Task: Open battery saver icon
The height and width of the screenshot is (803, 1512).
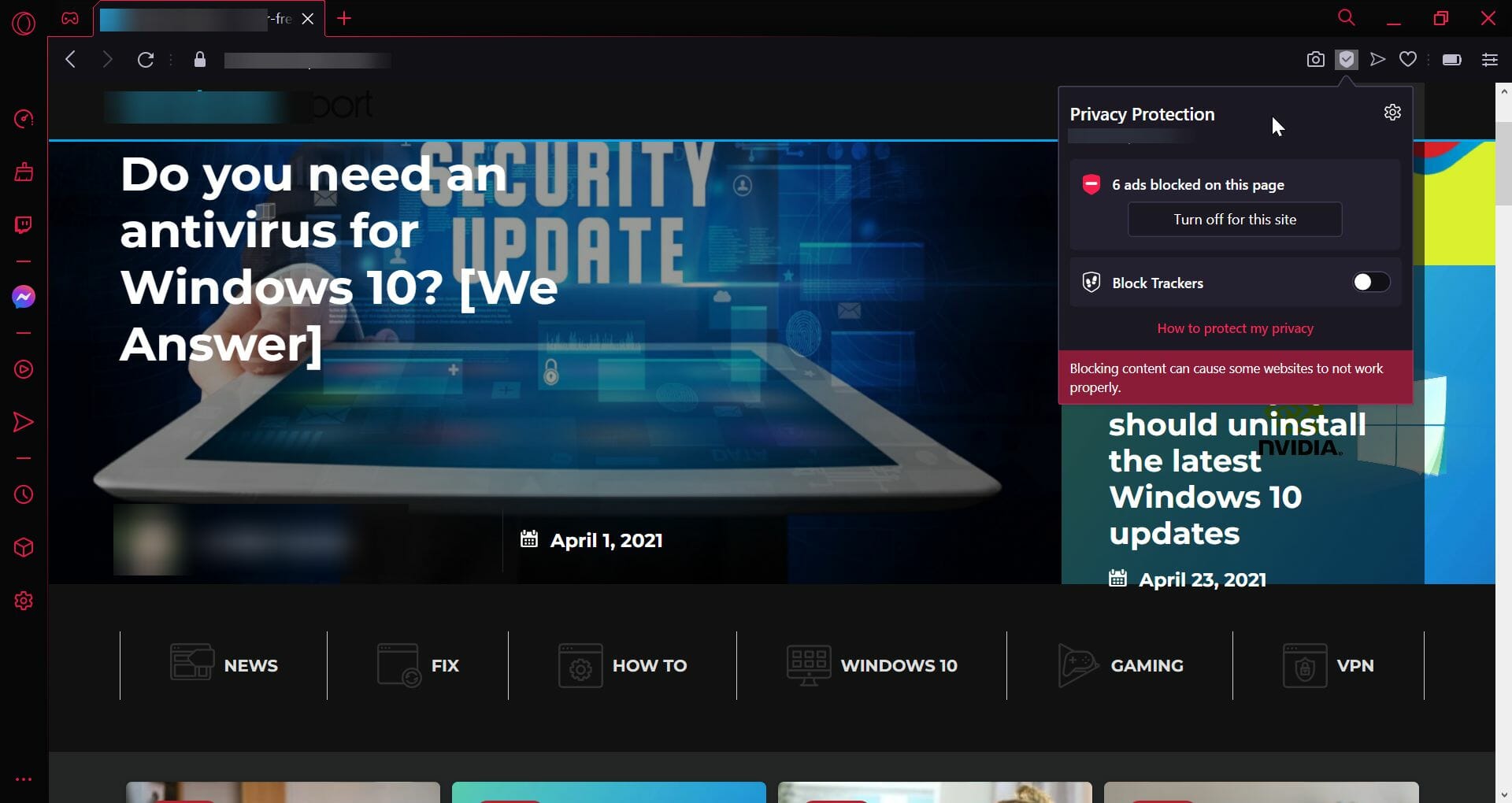Action: click(1452, 60)
